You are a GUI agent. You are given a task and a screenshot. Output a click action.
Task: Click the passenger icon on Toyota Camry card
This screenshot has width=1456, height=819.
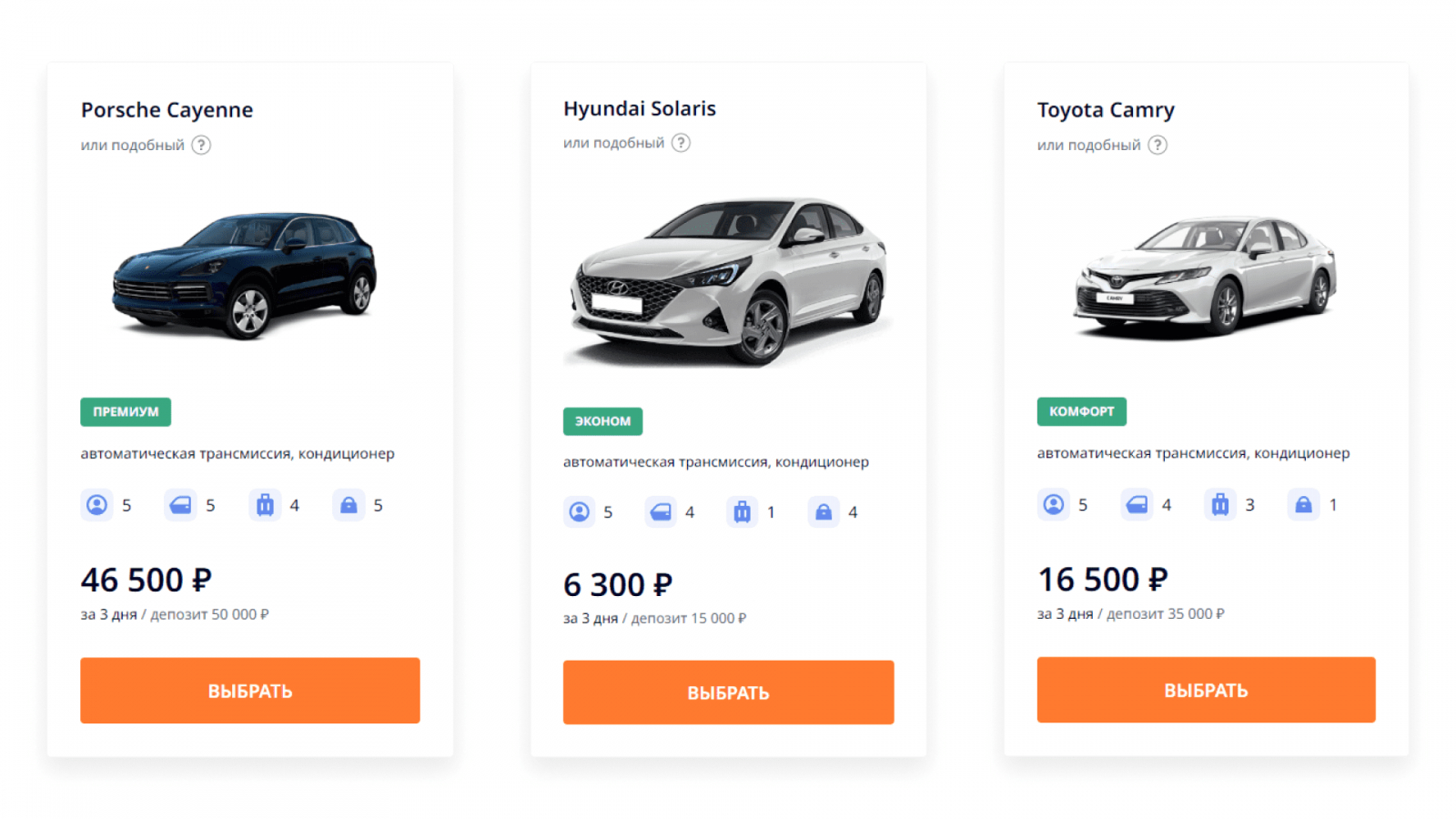coord(1053,504)
